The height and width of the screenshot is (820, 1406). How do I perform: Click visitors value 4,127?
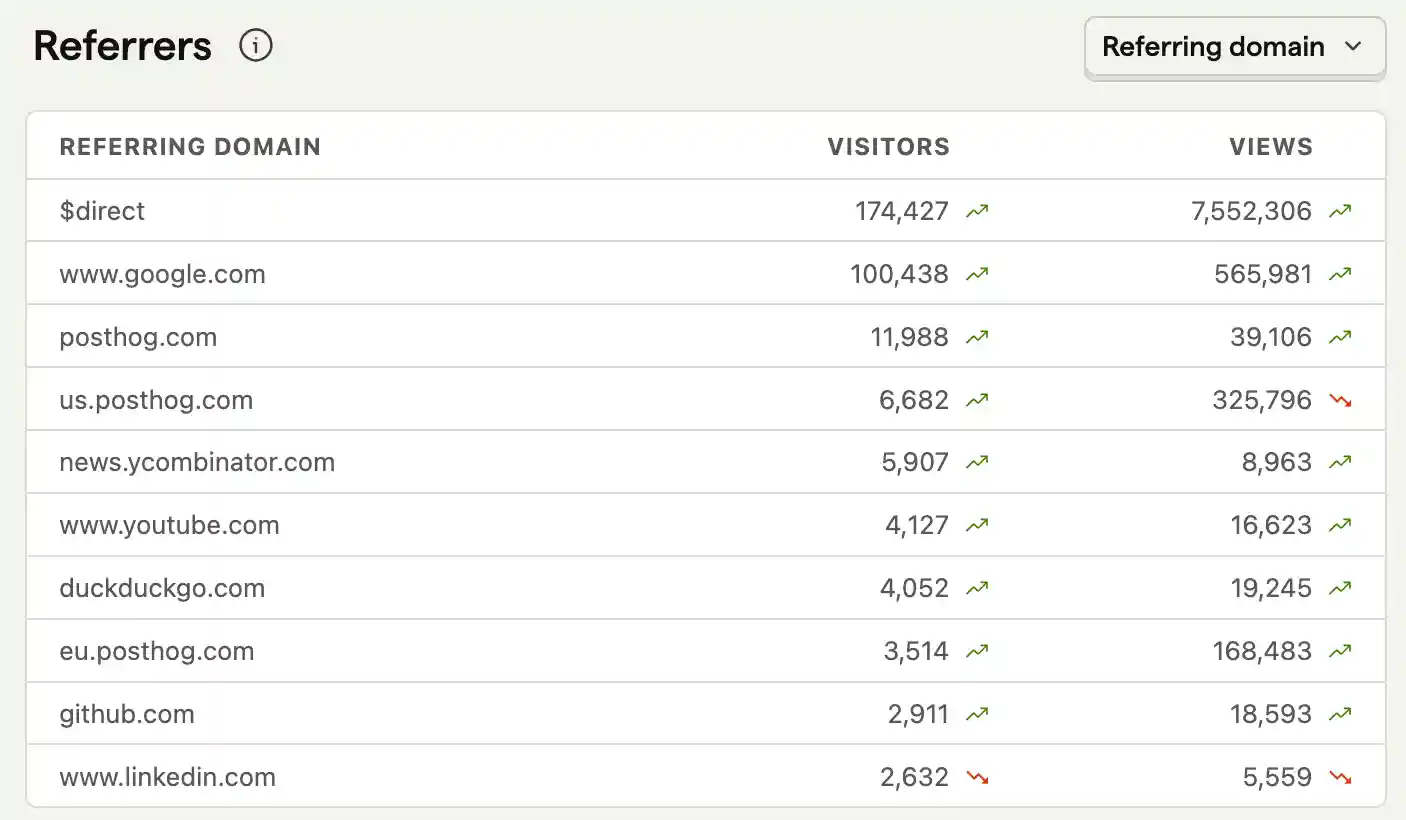[916, 525]
